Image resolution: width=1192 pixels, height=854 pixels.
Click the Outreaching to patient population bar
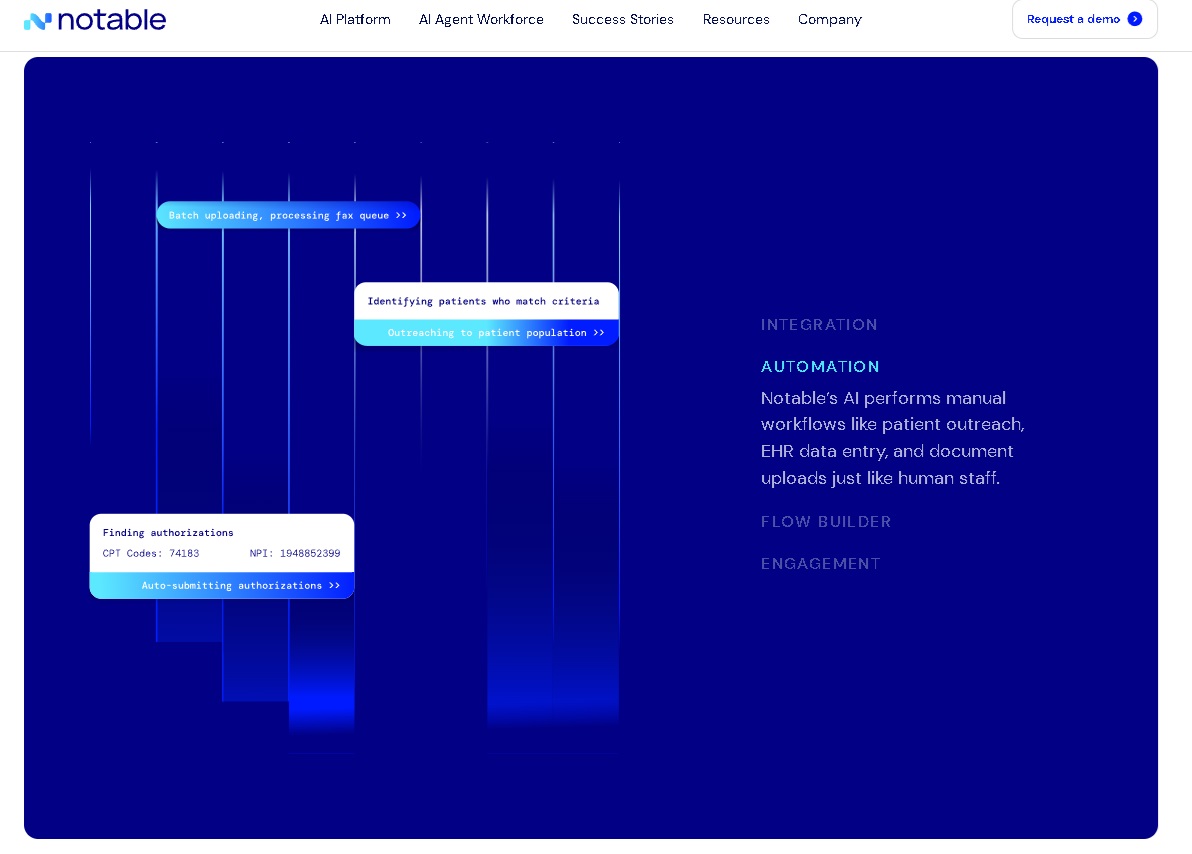coord(487,332)
